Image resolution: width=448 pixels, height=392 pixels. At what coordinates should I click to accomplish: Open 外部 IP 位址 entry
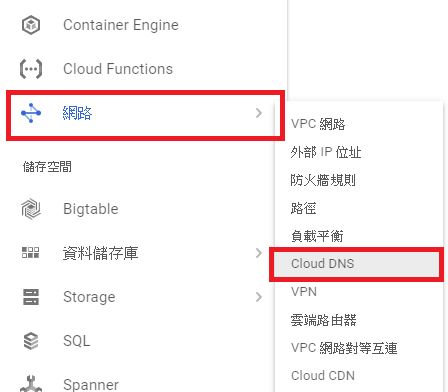coord(326,152)
